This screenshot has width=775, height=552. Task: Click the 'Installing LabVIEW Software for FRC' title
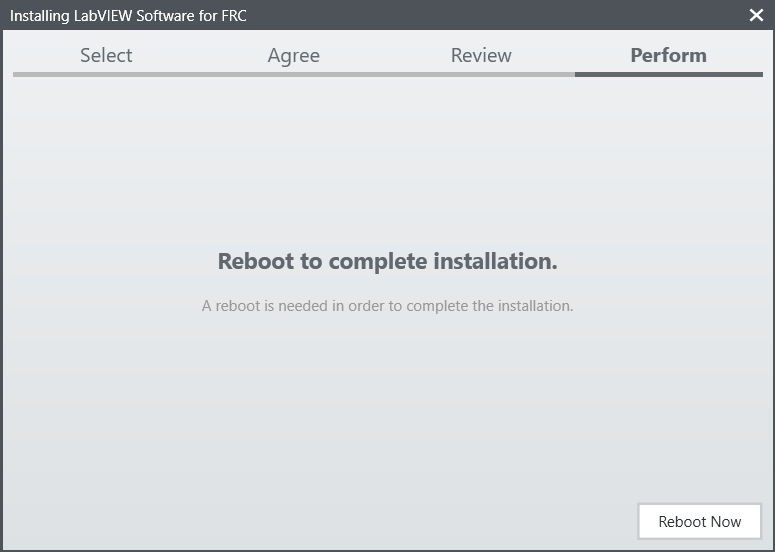(128, 16)
